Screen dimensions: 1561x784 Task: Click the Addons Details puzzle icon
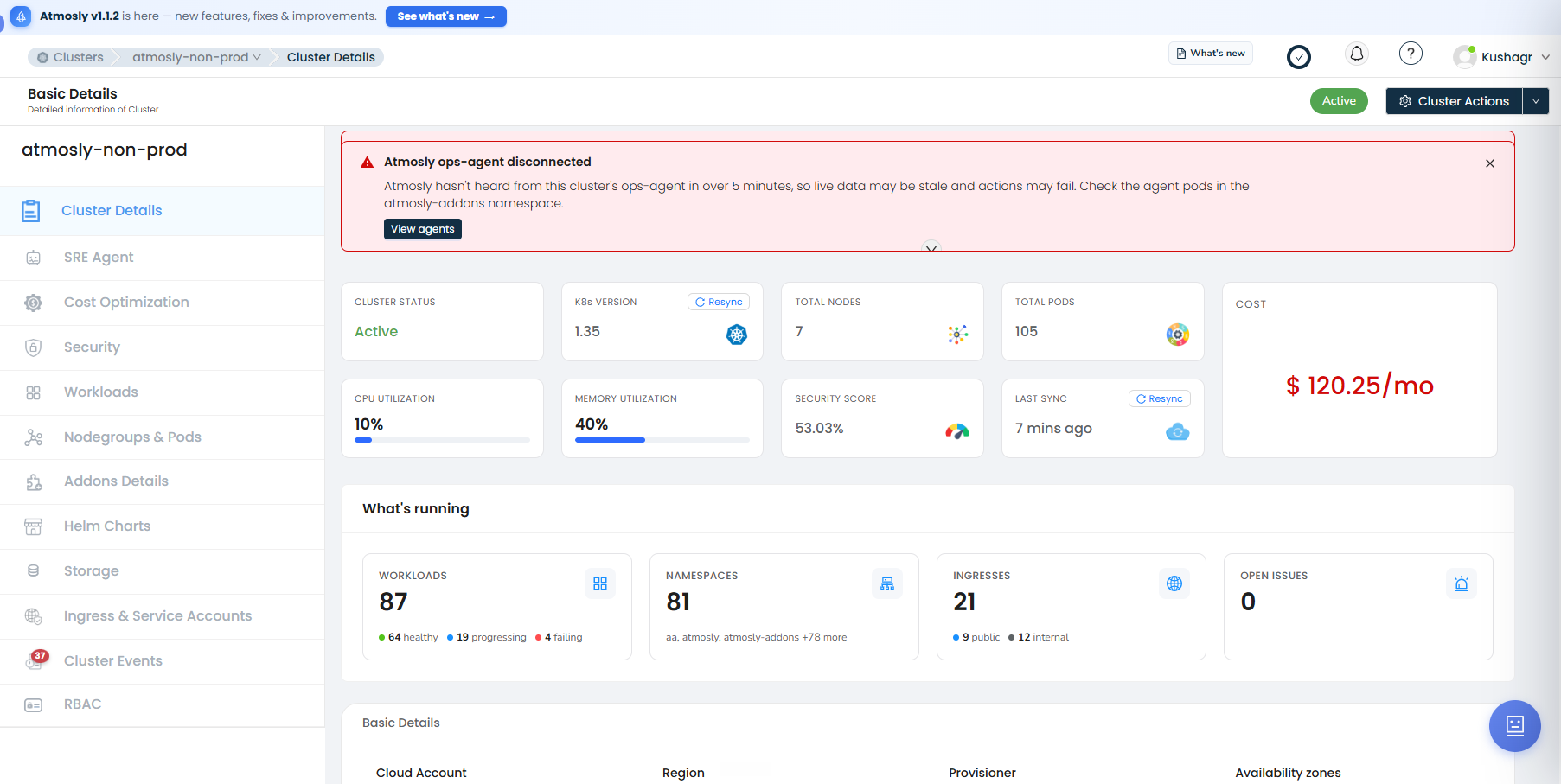[x=34, y=481]
